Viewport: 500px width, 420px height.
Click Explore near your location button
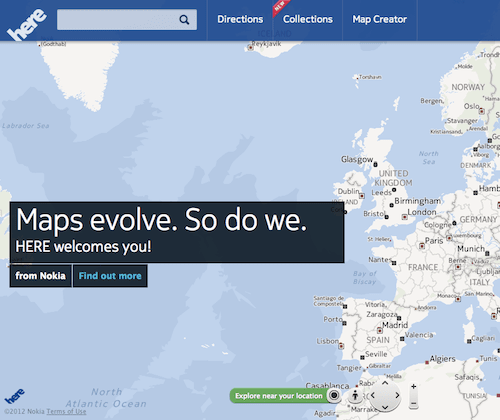point(279,396)
